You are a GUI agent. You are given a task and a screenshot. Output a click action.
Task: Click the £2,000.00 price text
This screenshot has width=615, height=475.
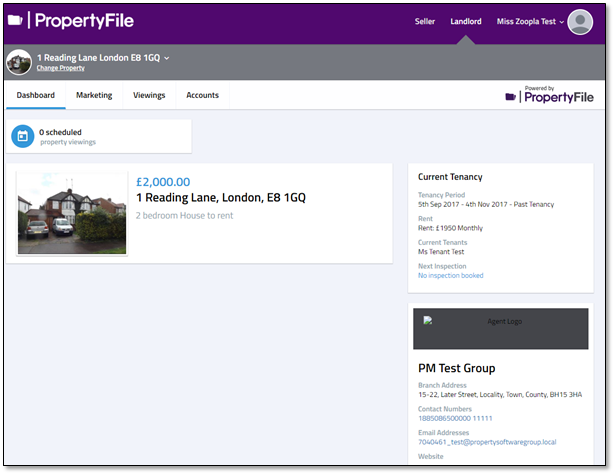(163, 182)
